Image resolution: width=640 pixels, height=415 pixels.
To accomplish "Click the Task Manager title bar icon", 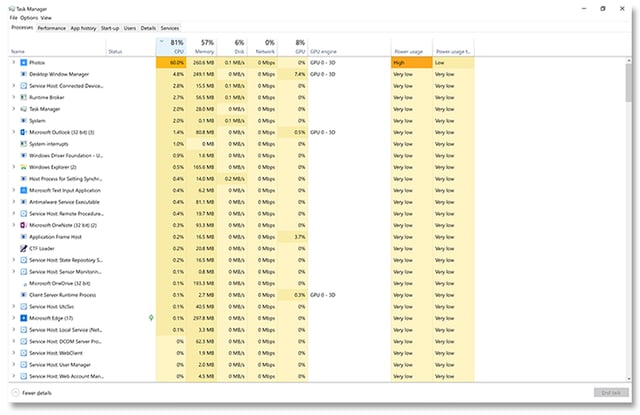I will point(12,9).
